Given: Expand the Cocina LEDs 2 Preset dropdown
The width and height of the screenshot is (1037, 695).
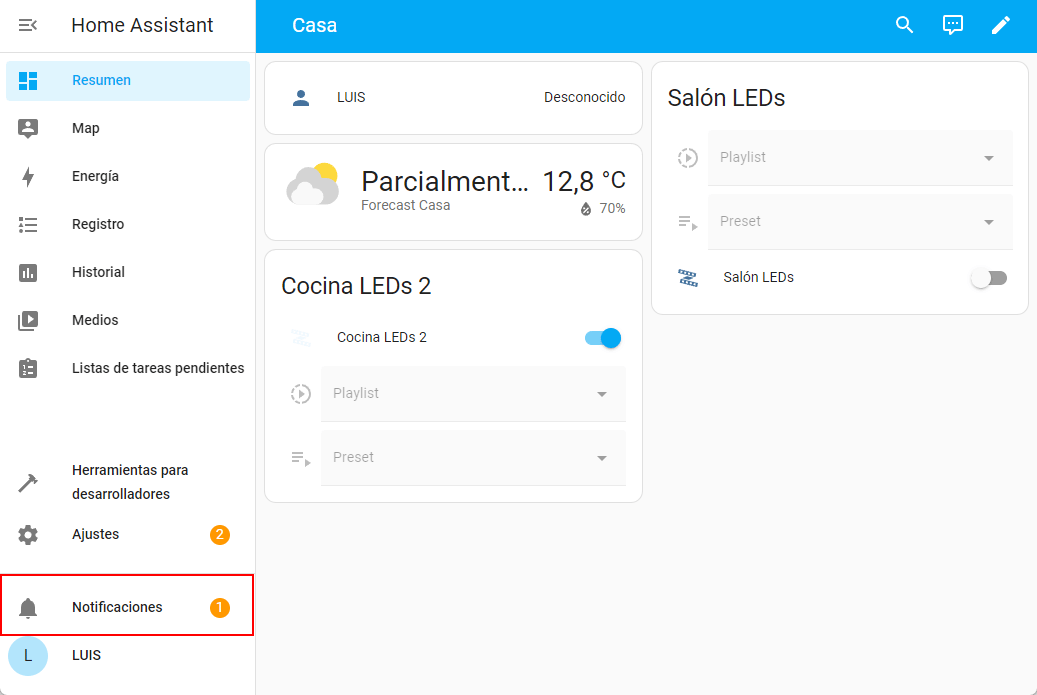Looking at the screenshot, I should (473, 458).
